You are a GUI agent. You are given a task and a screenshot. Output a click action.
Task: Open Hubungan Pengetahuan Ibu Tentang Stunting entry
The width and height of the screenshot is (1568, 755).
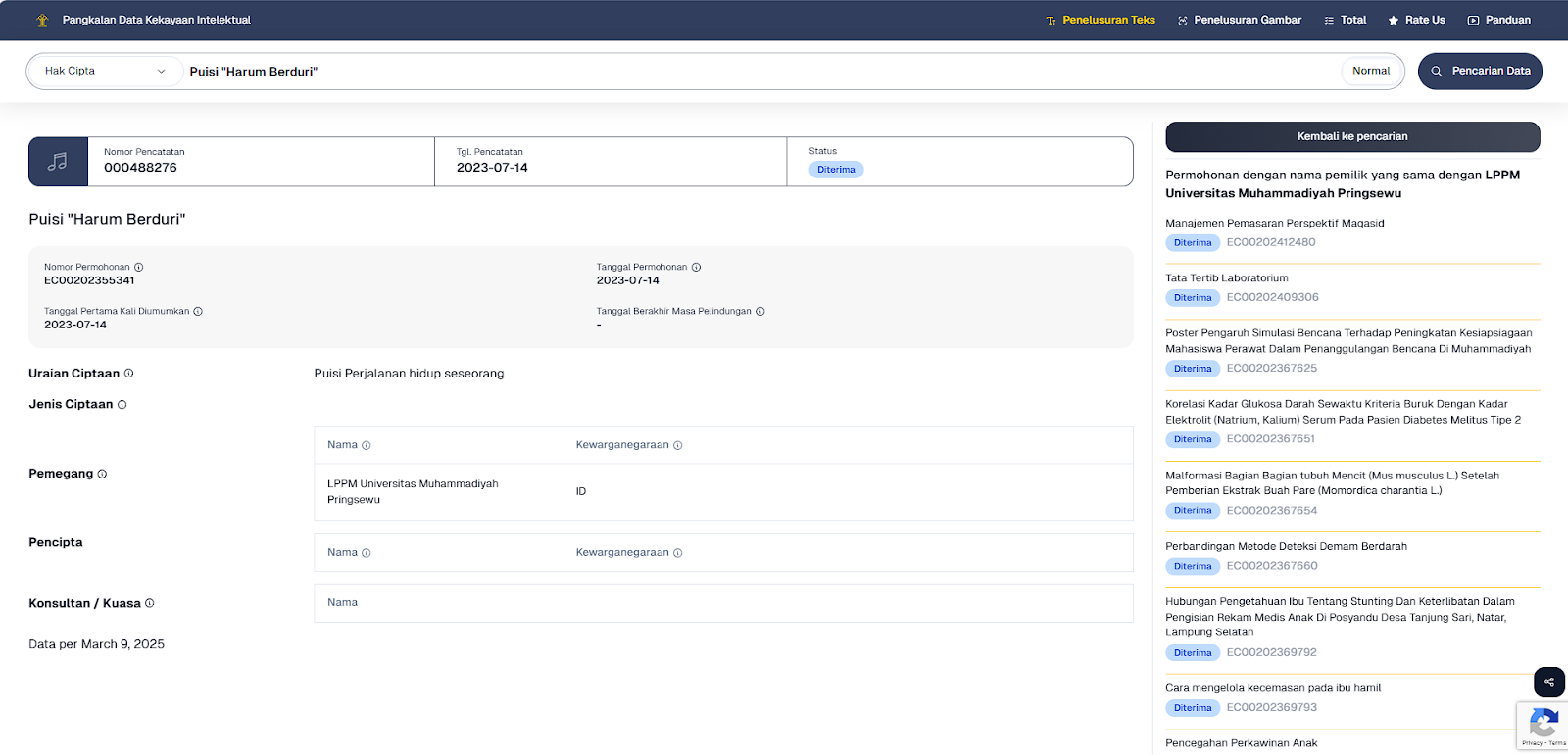[x=1341, y=617]
